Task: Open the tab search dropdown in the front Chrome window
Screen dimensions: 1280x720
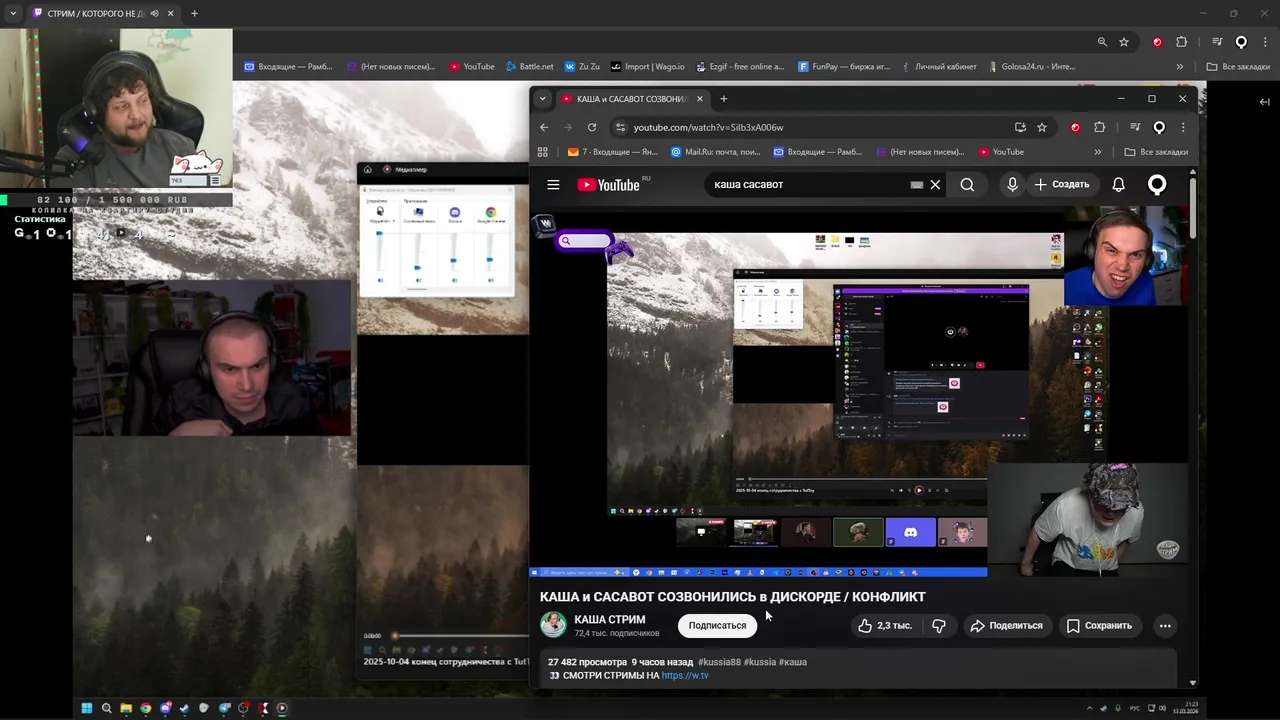Action: coord(542,99)
